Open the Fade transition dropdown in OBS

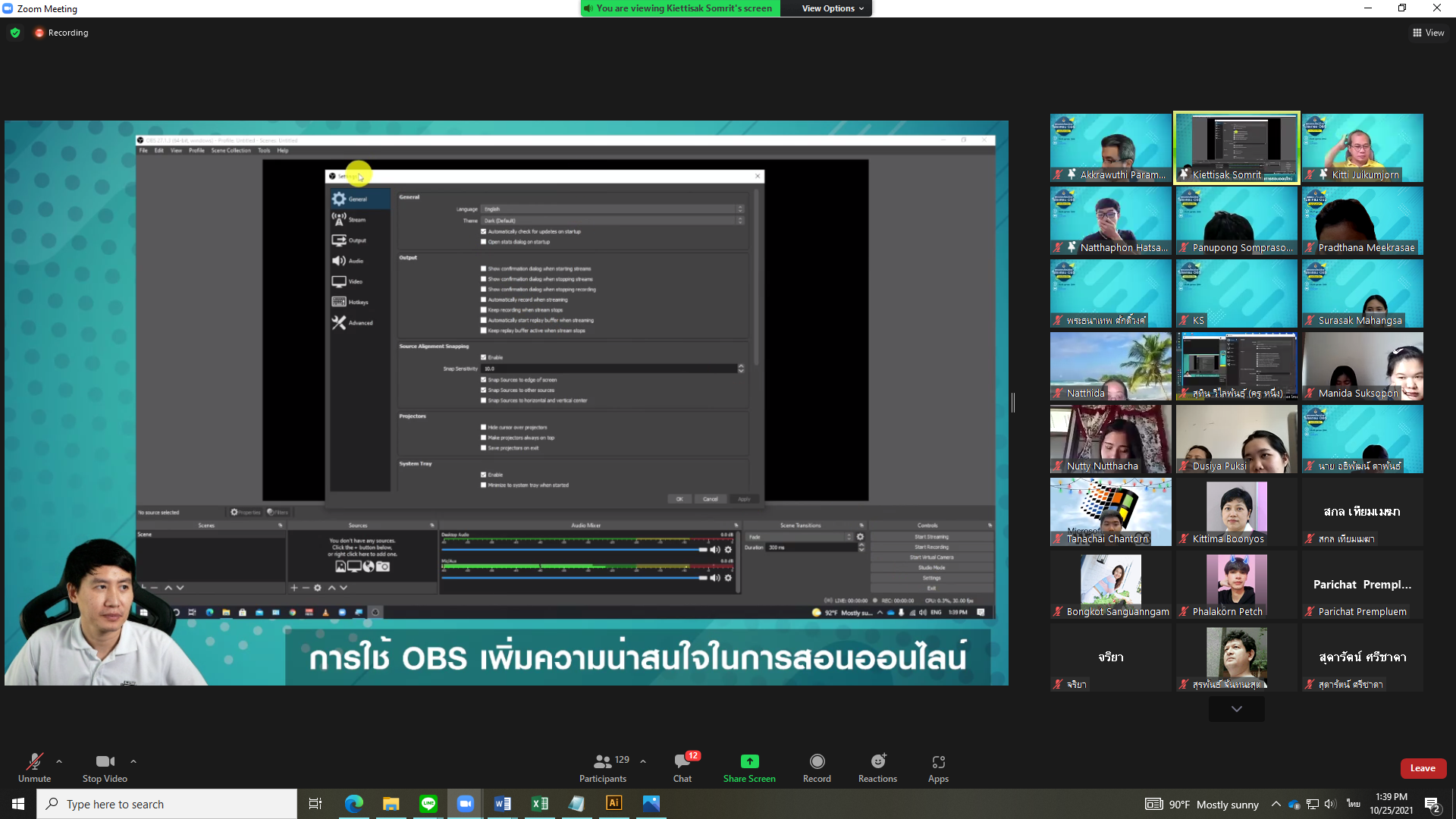click(800, 537)
